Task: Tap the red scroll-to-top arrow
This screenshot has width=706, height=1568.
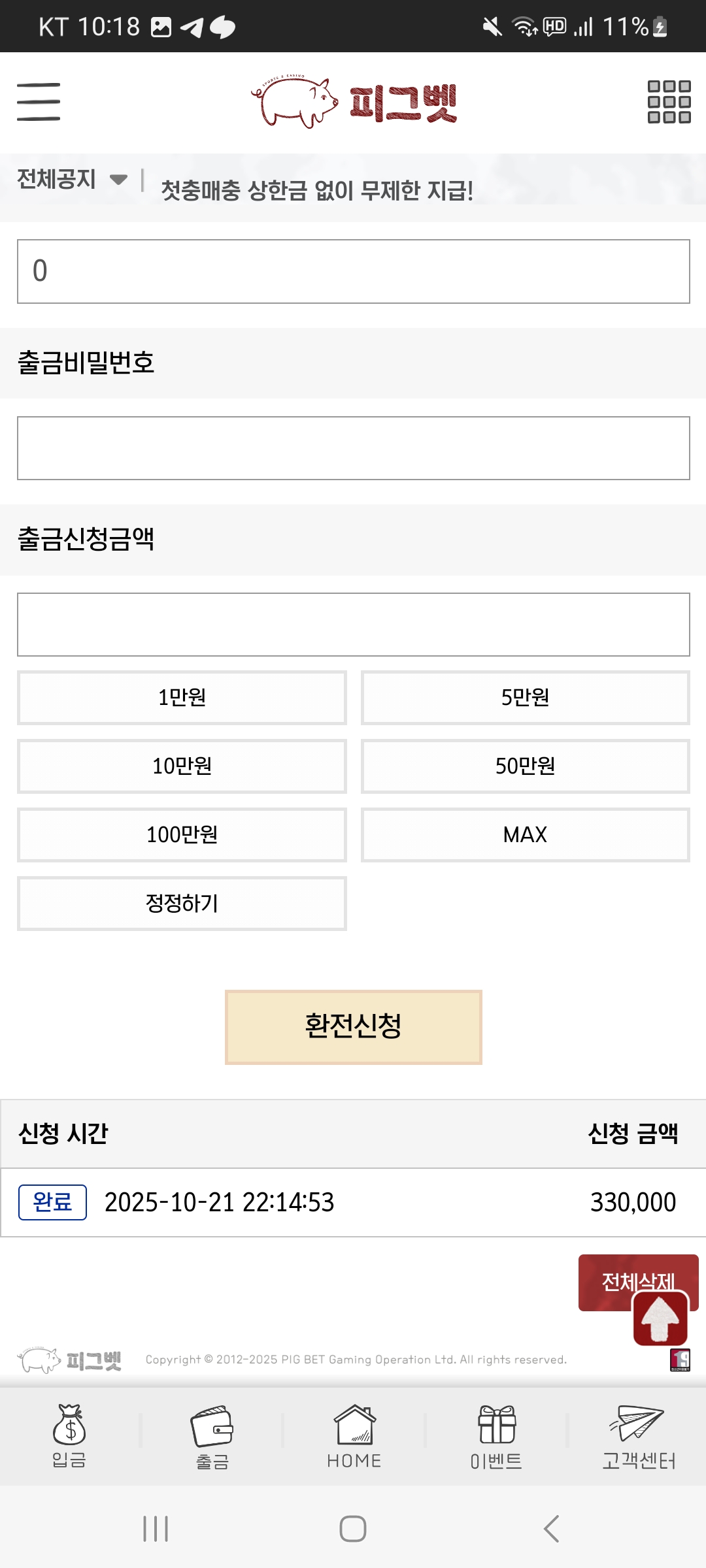Action: tap(660, 1318)
